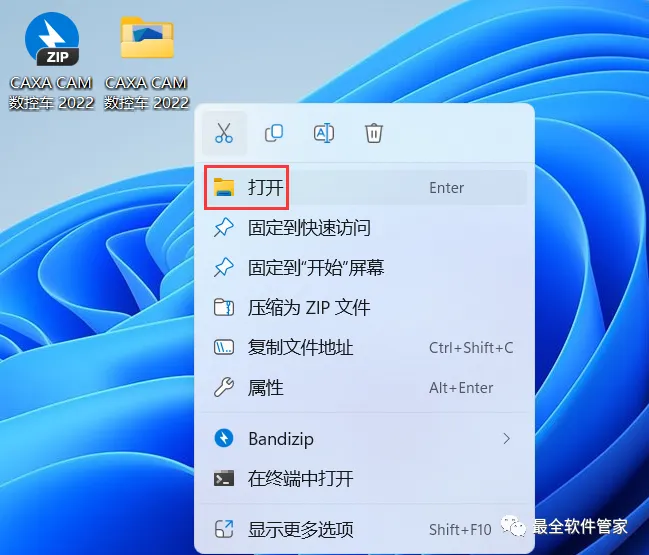Click the Cut scissors icon
The height and width of the screenshot is (555, 649).
[224, 133]
